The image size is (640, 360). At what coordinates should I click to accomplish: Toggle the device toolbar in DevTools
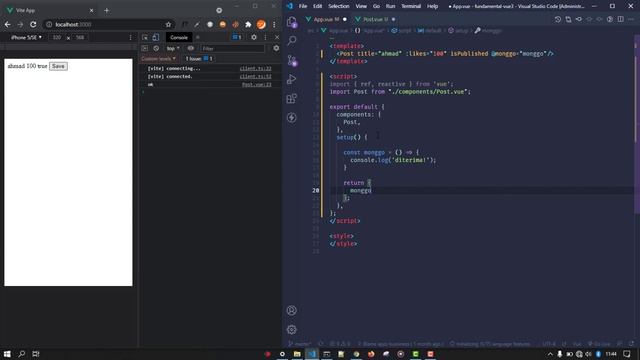[156, 37]
